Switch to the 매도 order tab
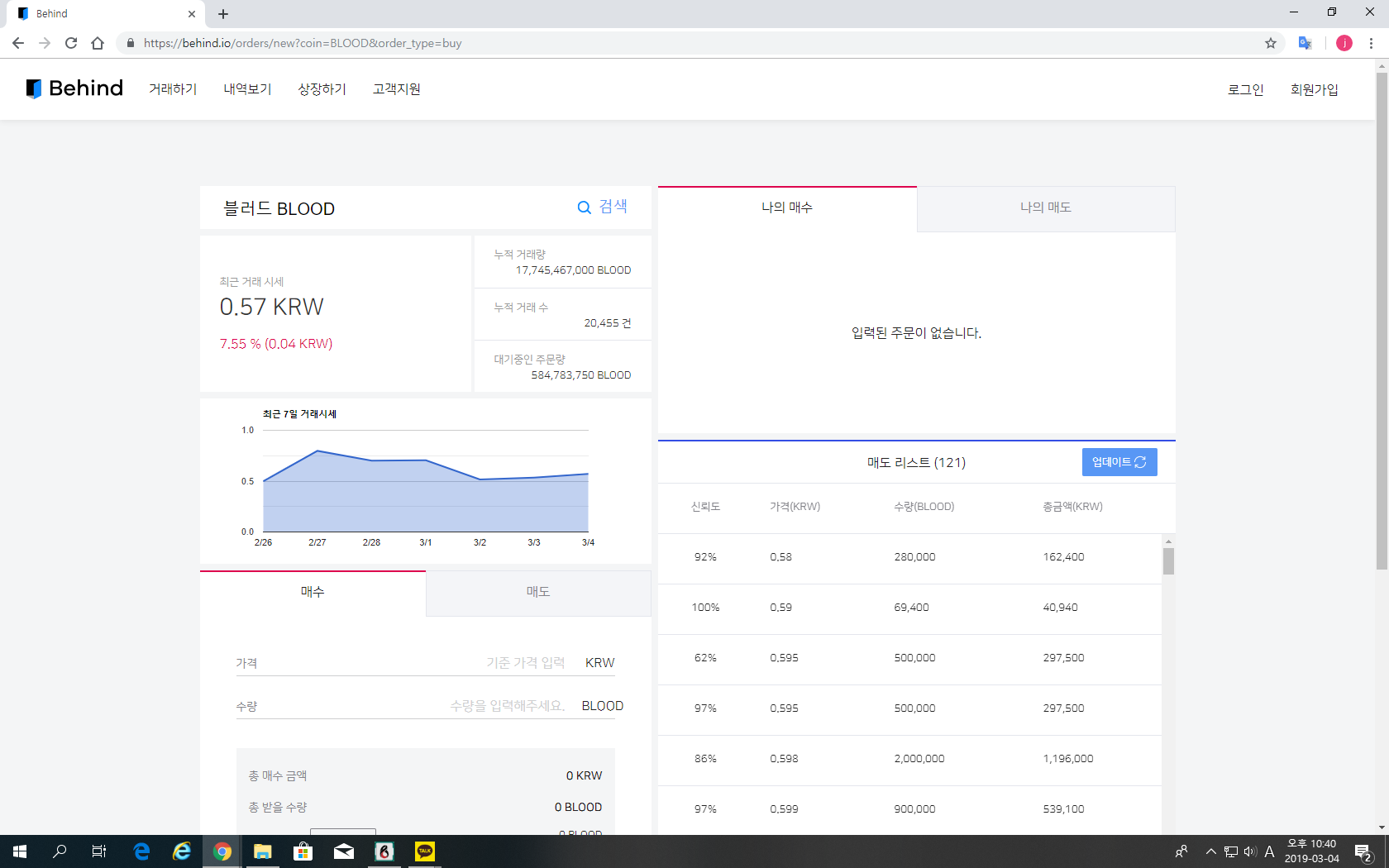 tap(537, 591)
